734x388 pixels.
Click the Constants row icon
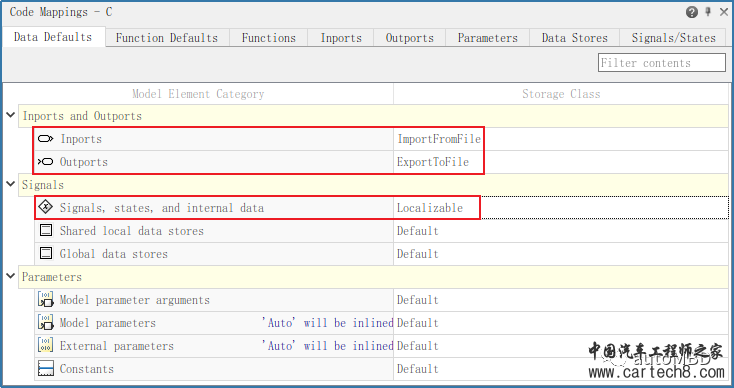tap(45, 368)
